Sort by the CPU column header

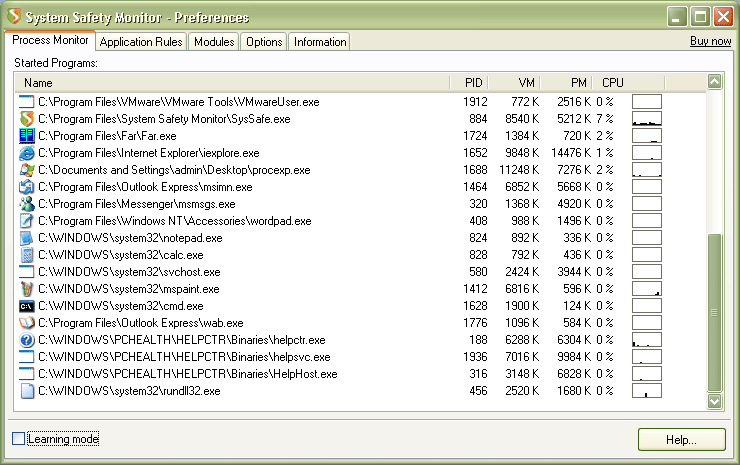pyautogui.click(x=629, y=83)
